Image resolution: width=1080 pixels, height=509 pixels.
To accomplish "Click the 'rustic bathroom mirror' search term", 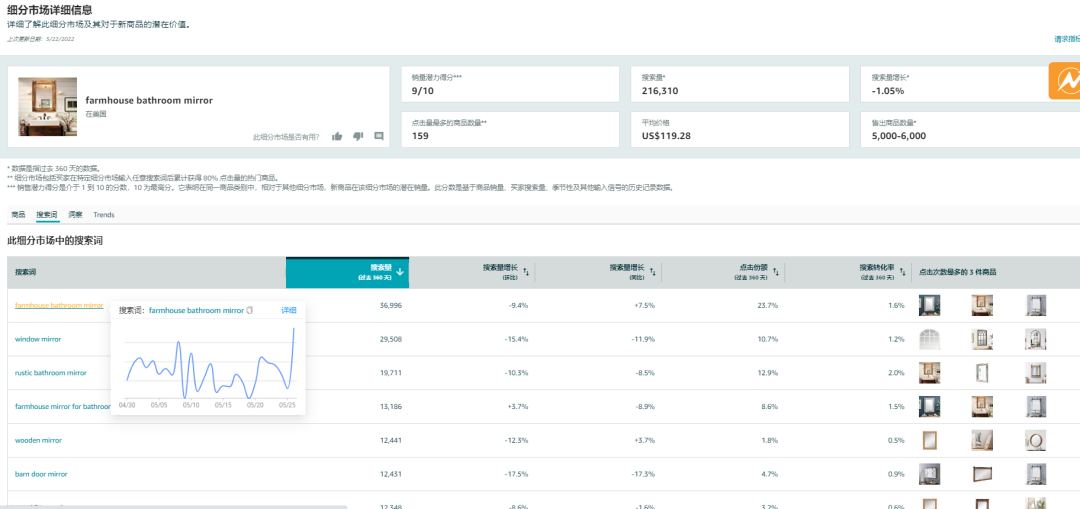I will tap(50, 373).
